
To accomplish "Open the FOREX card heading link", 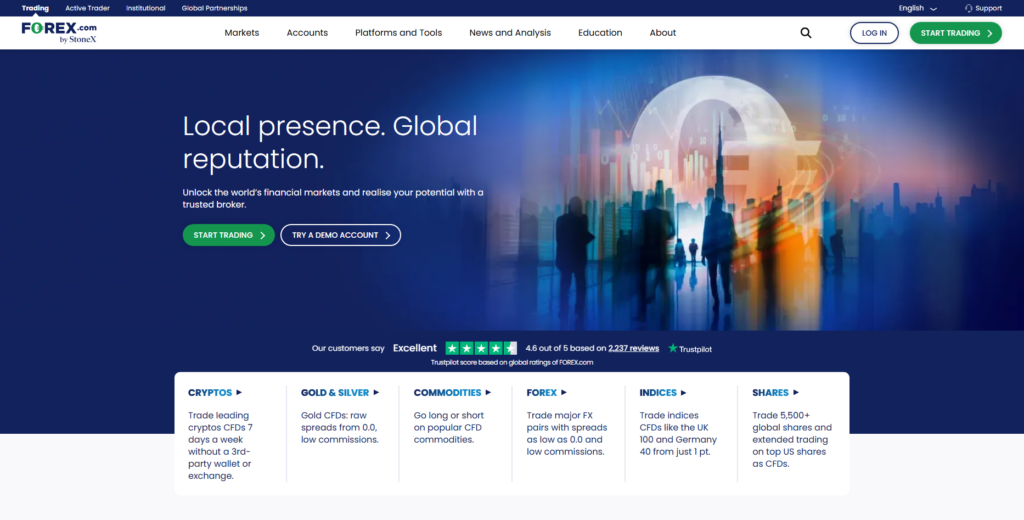I will [x=541, y=393].
